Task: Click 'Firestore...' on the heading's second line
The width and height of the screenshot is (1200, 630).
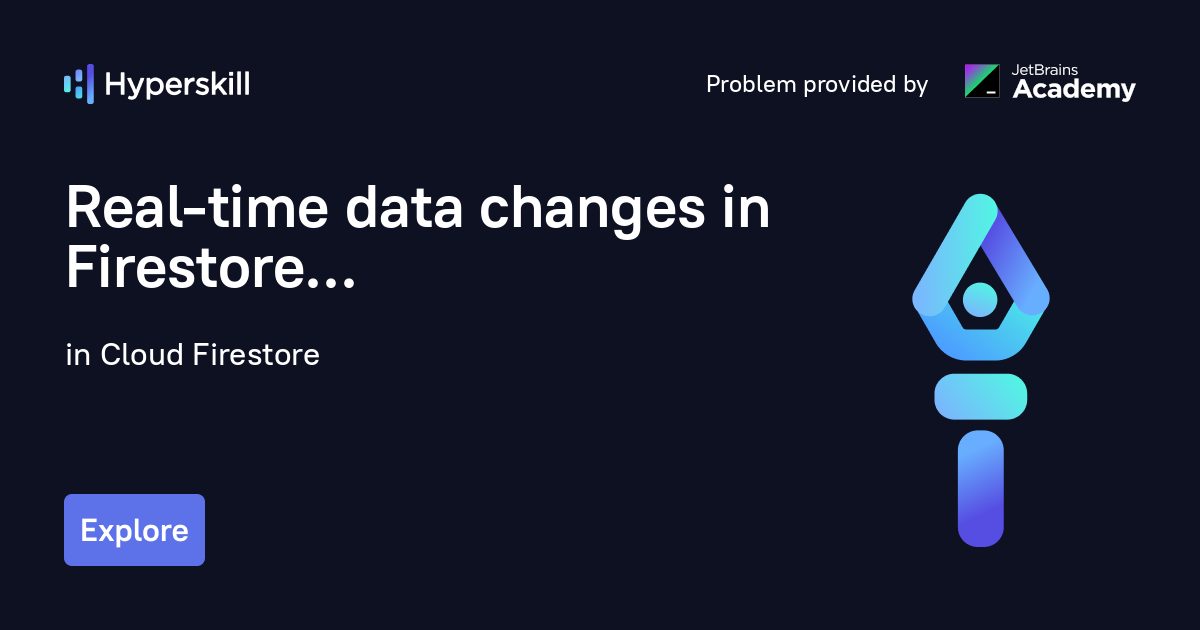Action: 210,267
